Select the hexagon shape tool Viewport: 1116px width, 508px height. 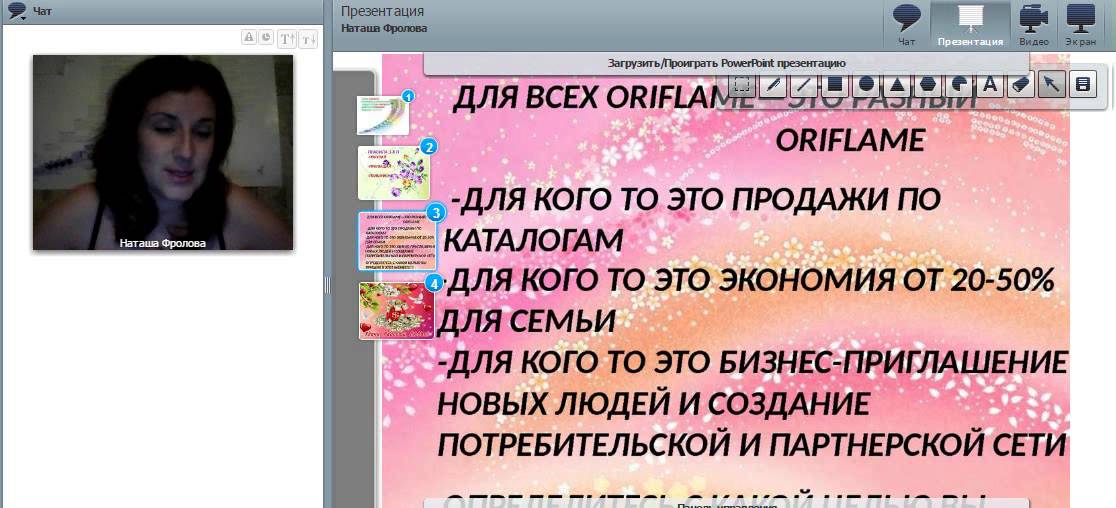tap(927, 85)
